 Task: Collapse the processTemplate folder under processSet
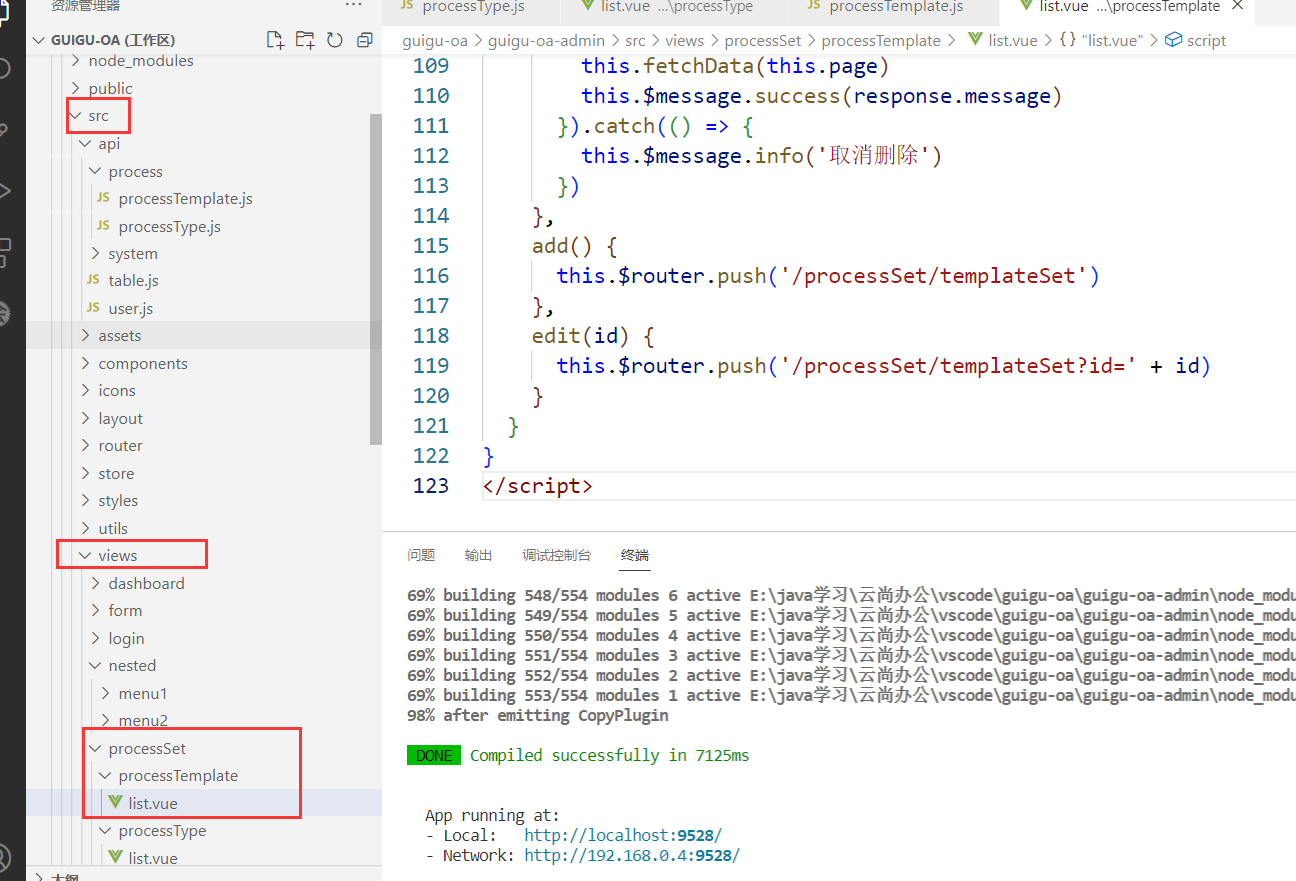[x=106, y=775]
